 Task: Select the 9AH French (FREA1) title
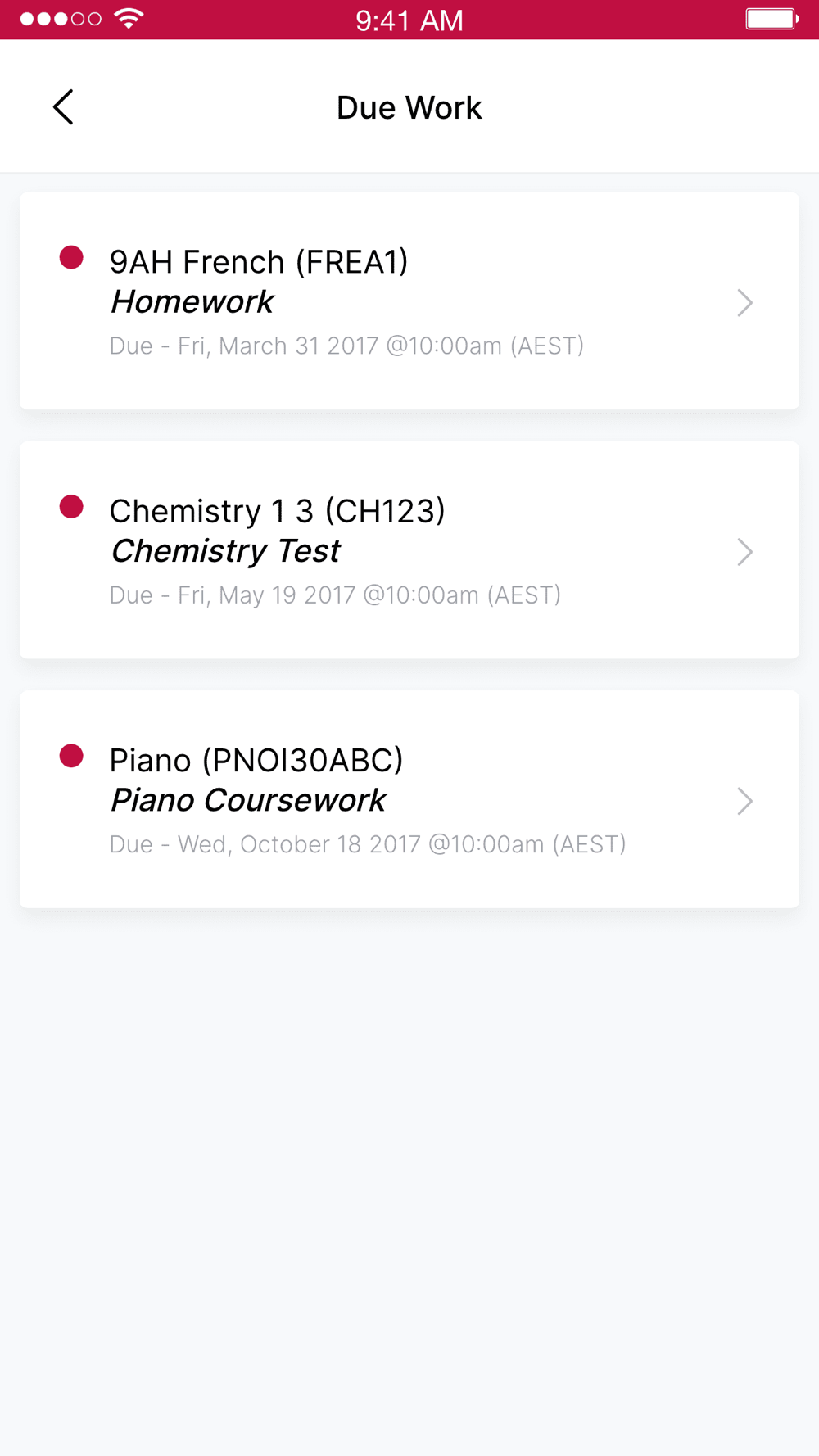(x=259, y=262)
